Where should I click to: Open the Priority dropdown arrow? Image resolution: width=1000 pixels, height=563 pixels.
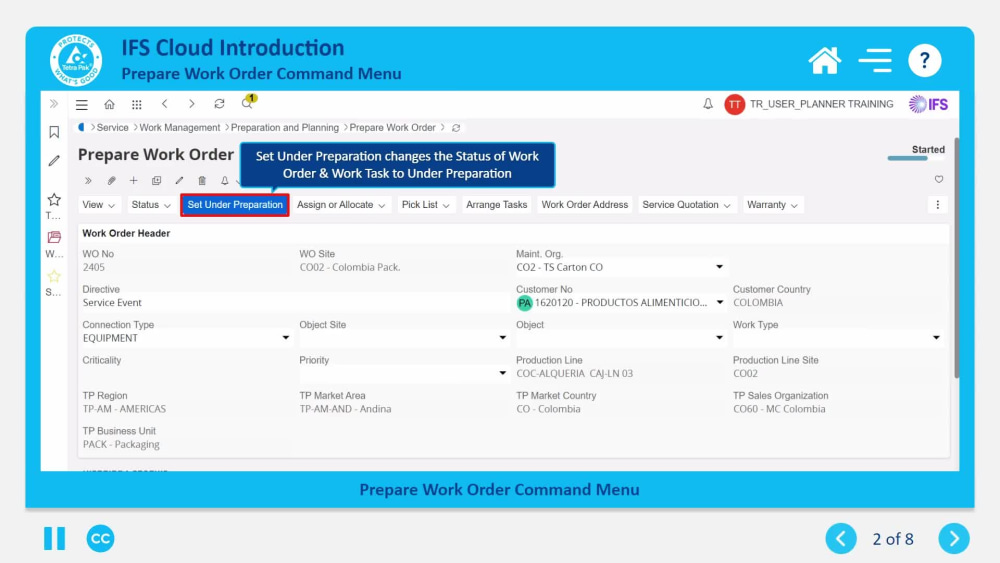click(x=503, y=373)
